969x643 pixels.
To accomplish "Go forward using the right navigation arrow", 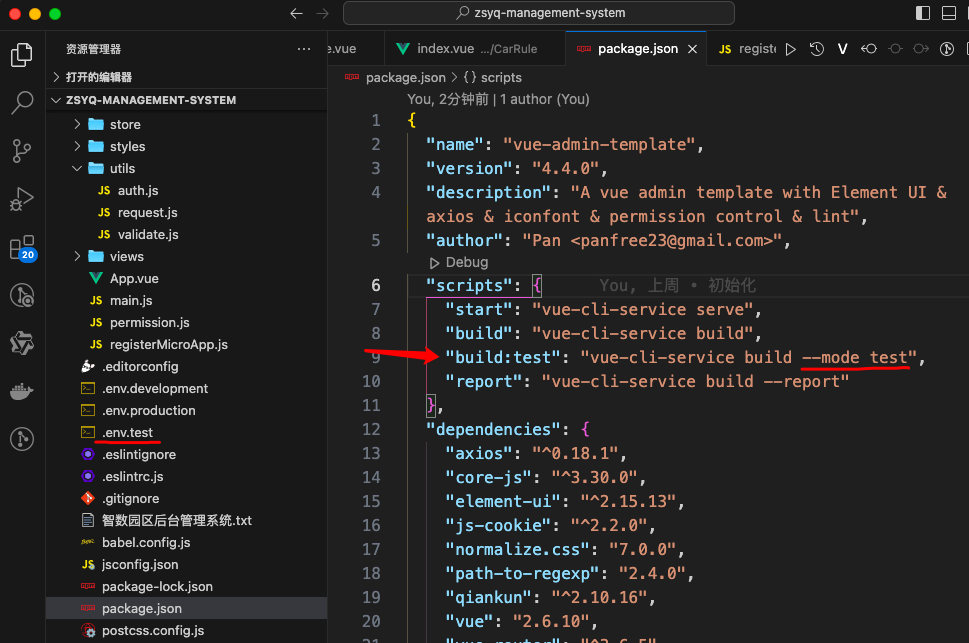I will (x=323, y=13).
